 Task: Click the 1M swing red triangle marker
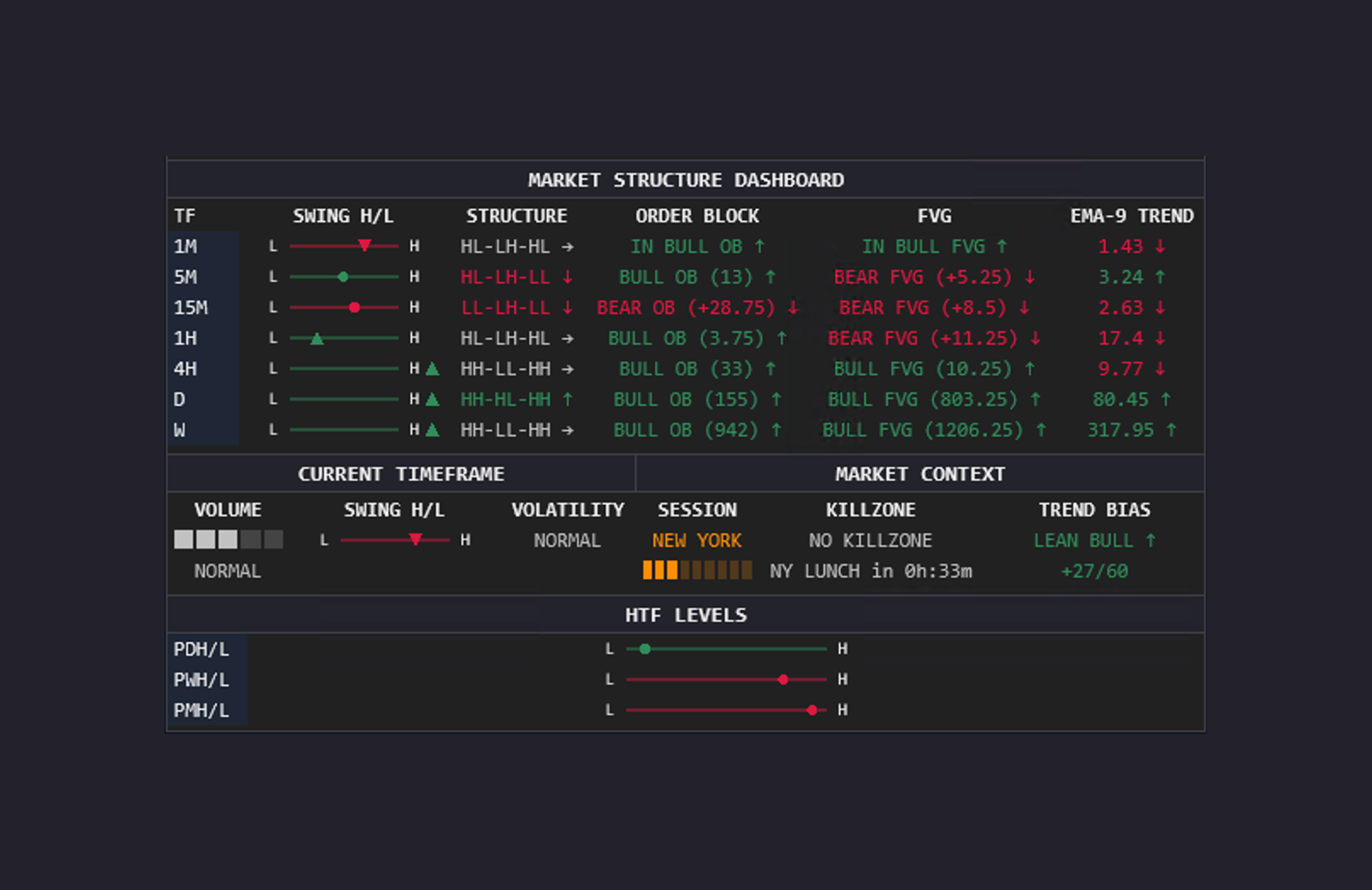point(365,245)
